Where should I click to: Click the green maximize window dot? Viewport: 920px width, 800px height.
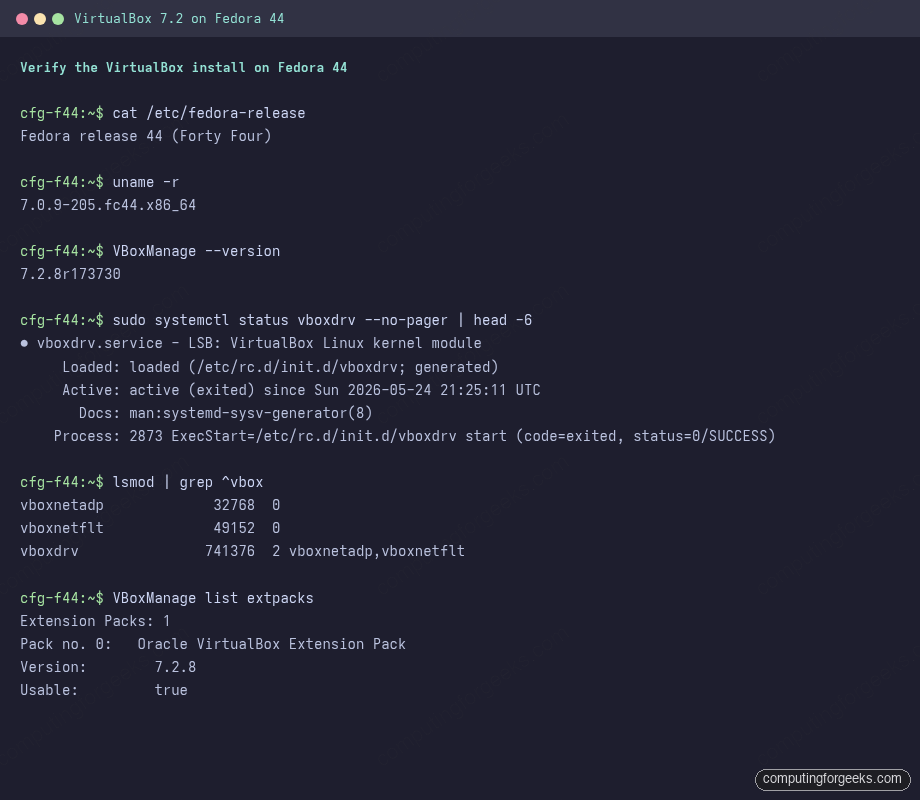(x=58, y=19)
